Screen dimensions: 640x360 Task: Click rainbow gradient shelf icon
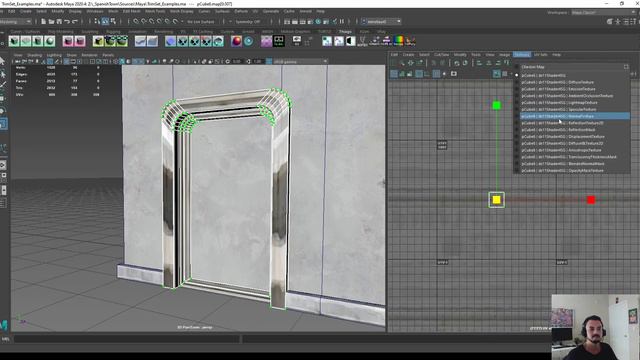pos(398,41)
